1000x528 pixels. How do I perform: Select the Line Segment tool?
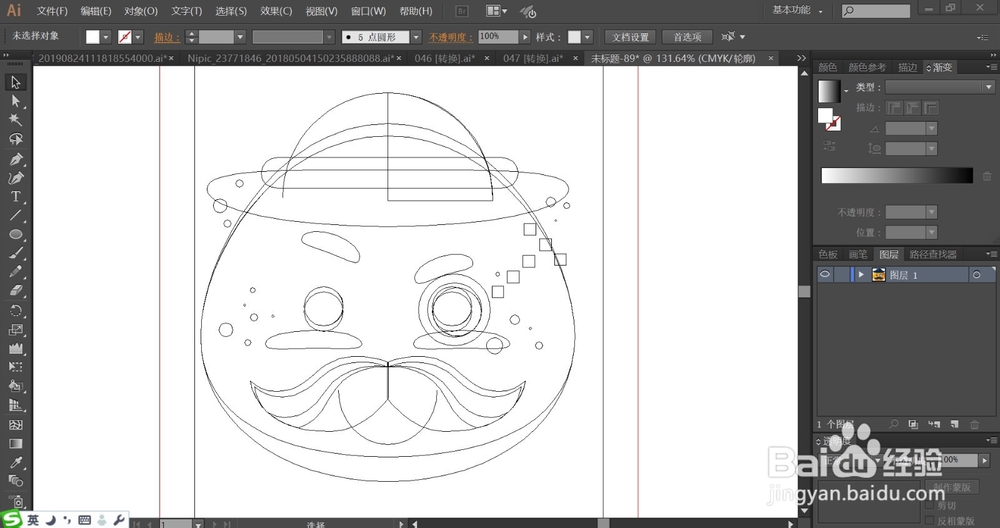[x=15, y=216]
